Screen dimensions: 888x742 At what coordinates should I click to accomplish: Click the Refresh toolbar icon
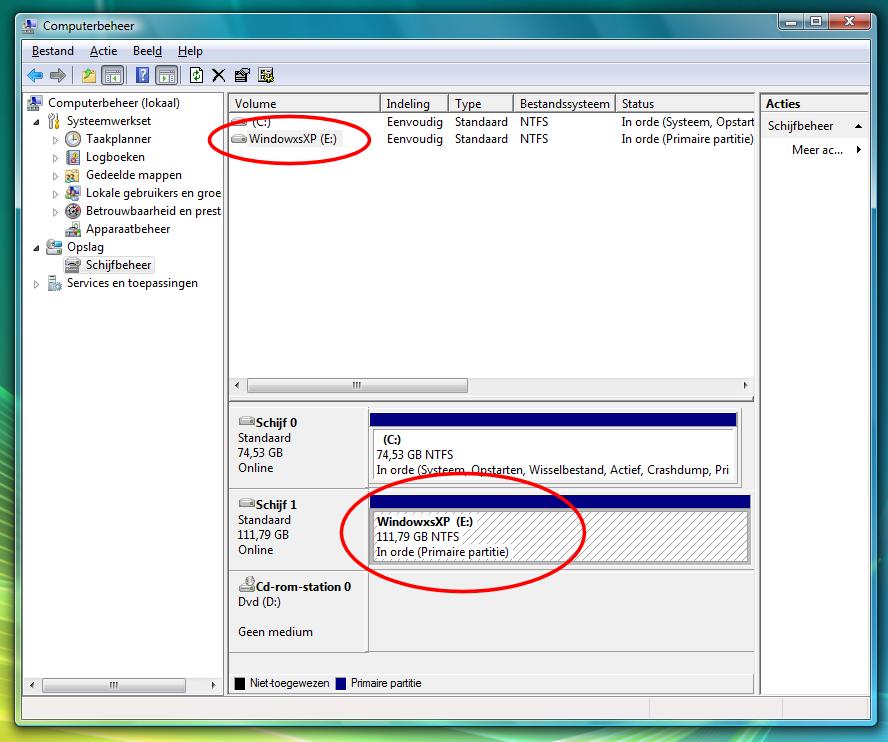tap(196, 75)
